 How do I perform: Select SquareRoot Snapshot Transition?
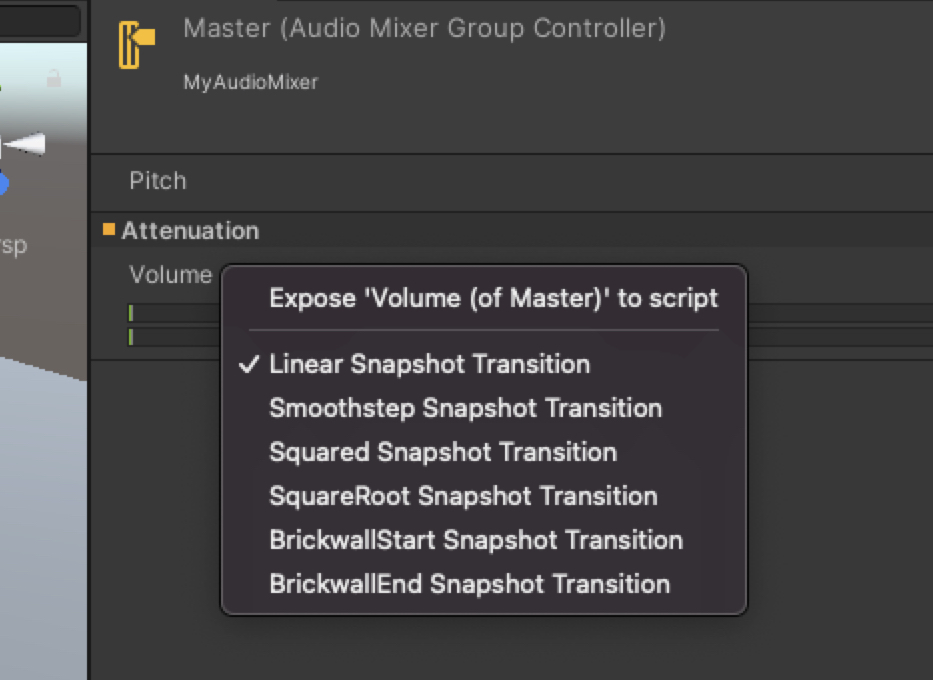click(462, 496)
